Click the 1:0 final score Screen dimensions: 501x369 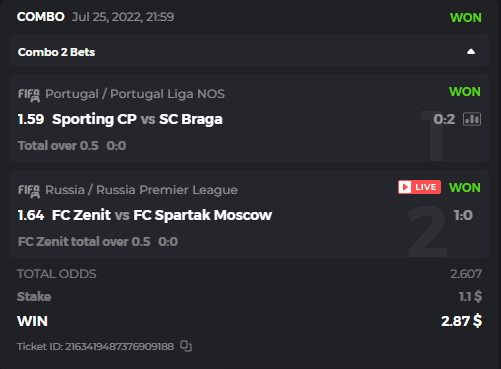click(463, 215)
